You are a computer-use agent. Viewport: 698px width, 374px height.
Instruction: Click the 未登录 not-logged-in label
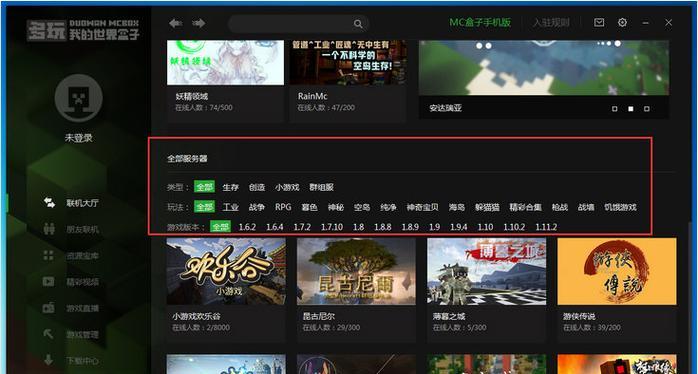(79, 138)
